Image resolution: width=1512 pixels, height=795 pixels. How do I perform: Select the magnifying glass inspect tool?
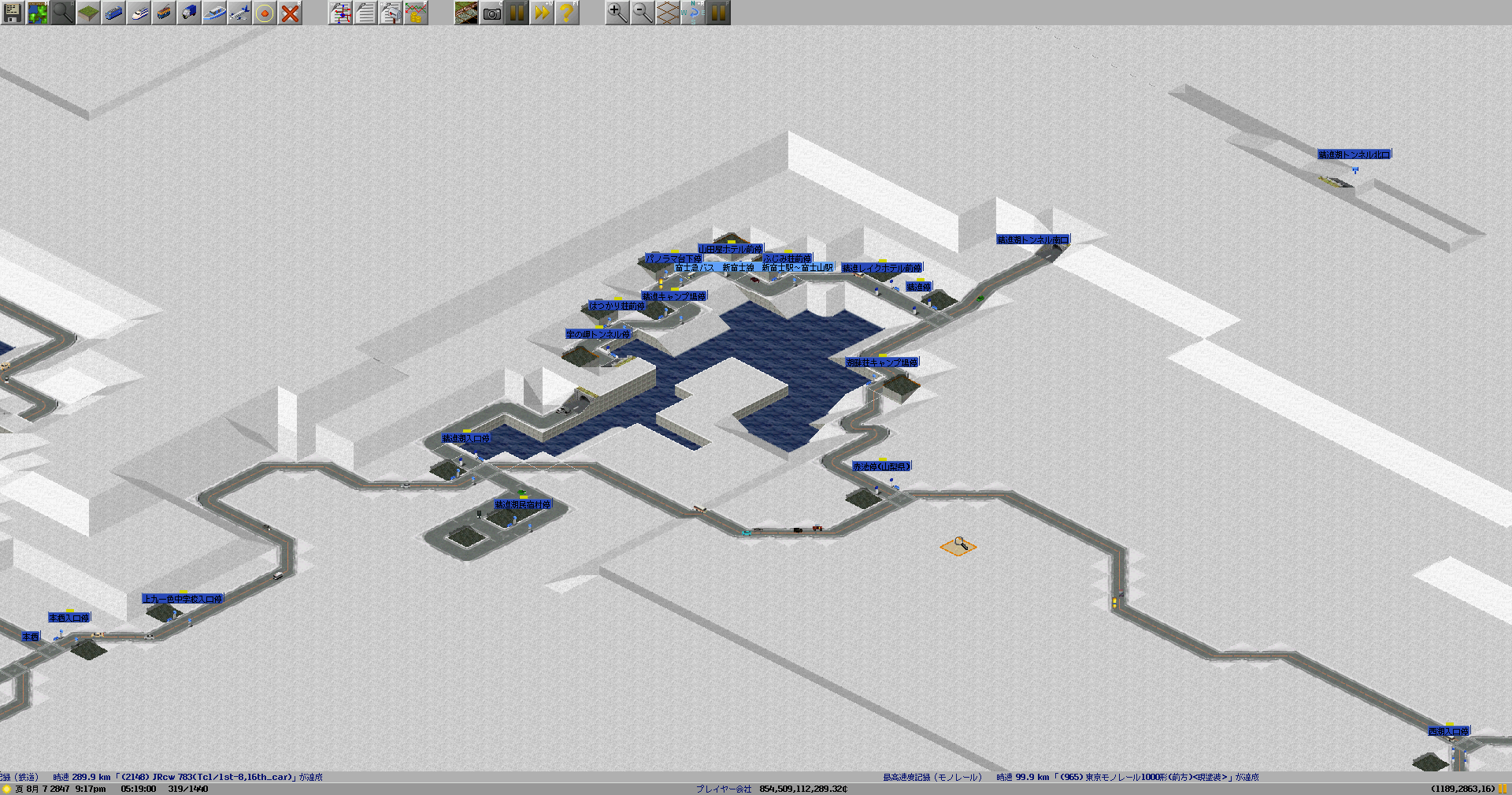click(63, 13)
